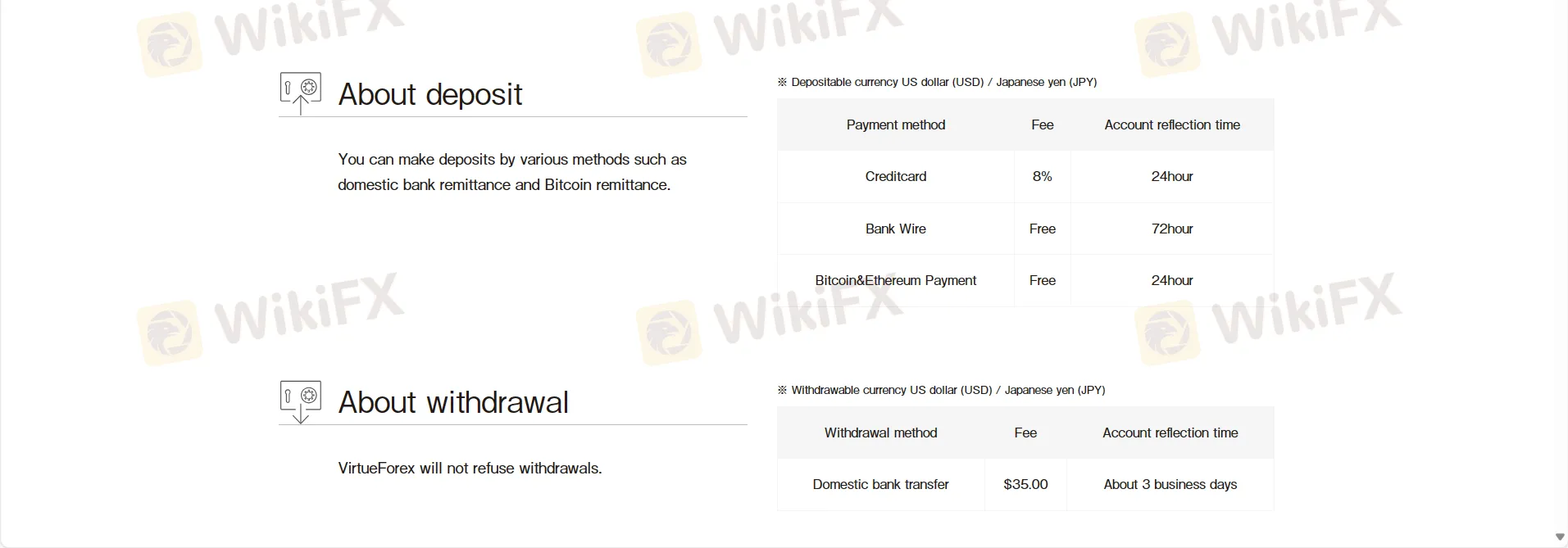Select the About 3 business days cell

[1170, 484]
